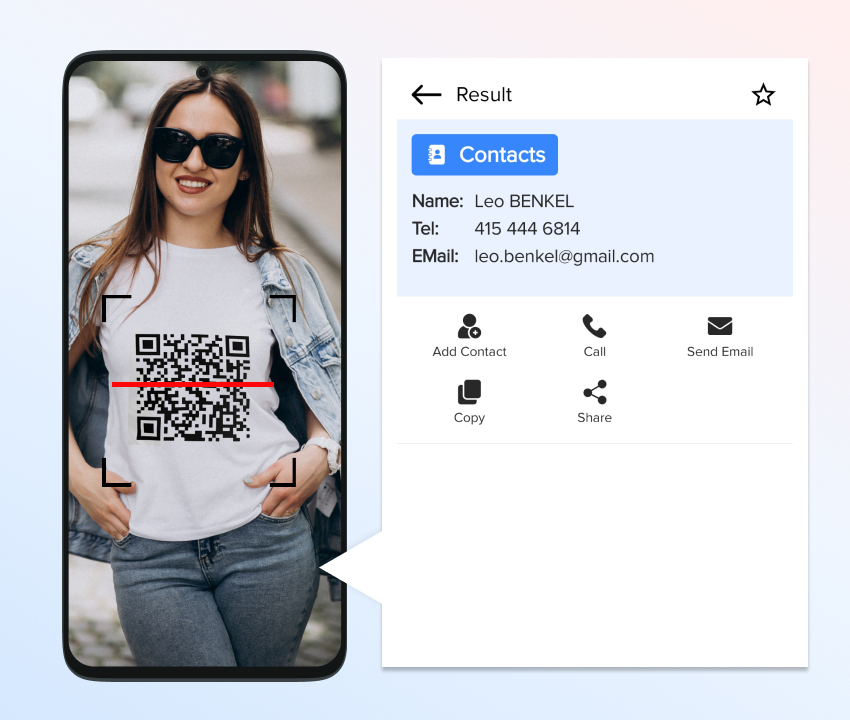Tap the Copy icon

click(469, 392)
